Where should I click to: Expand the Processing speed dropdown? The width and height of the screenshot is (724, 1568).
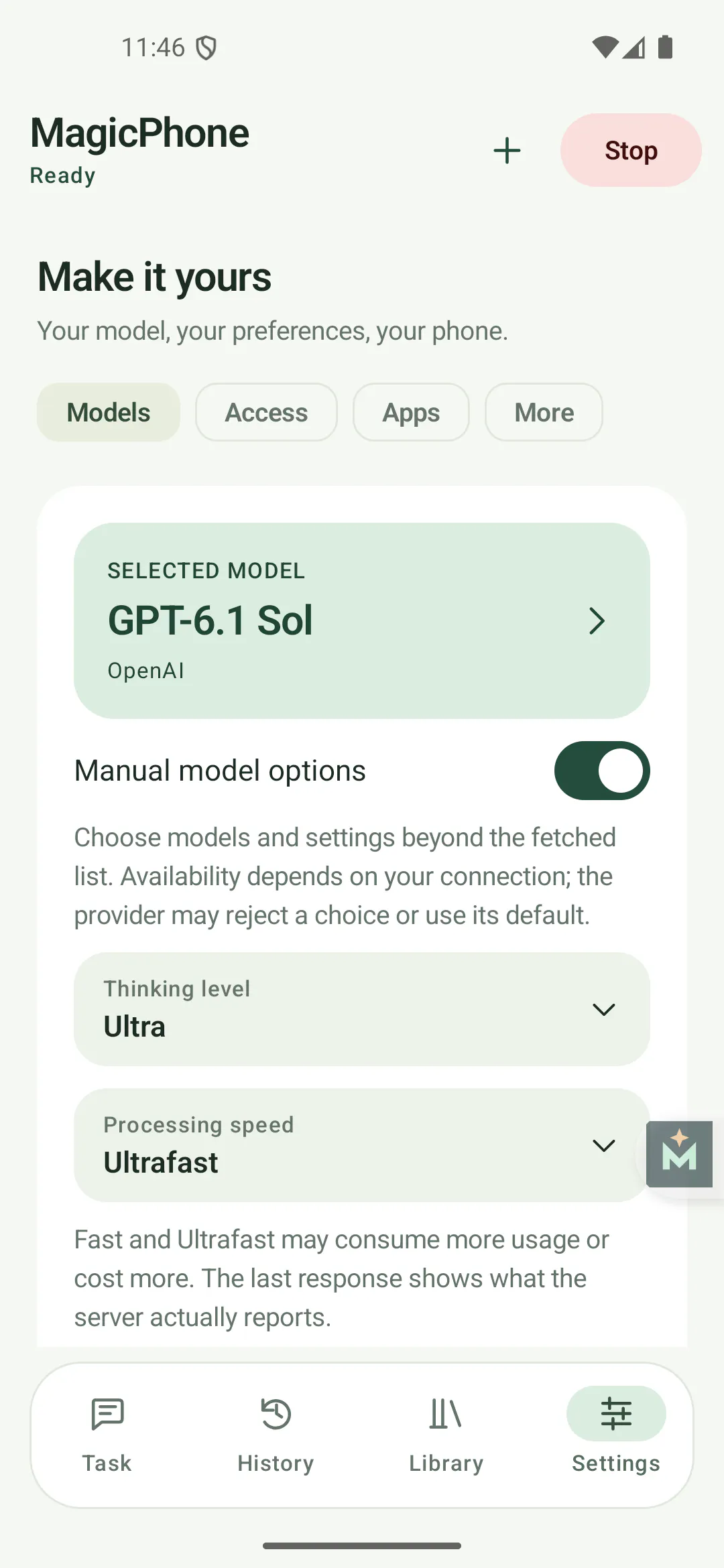point(362,1145)
